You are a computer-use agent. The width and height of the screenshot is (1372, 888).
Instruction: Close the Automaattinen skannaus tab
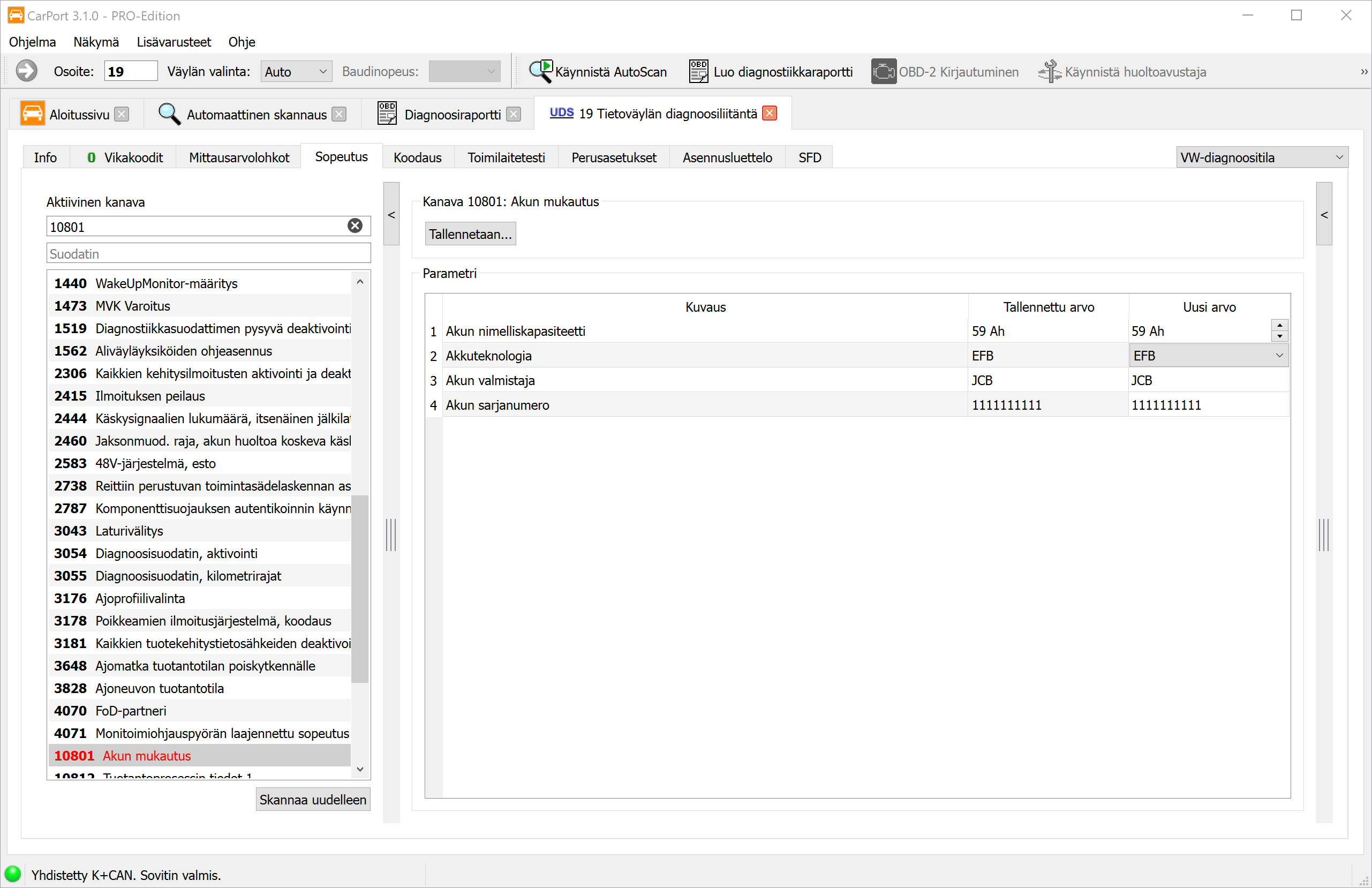(340, 115)
